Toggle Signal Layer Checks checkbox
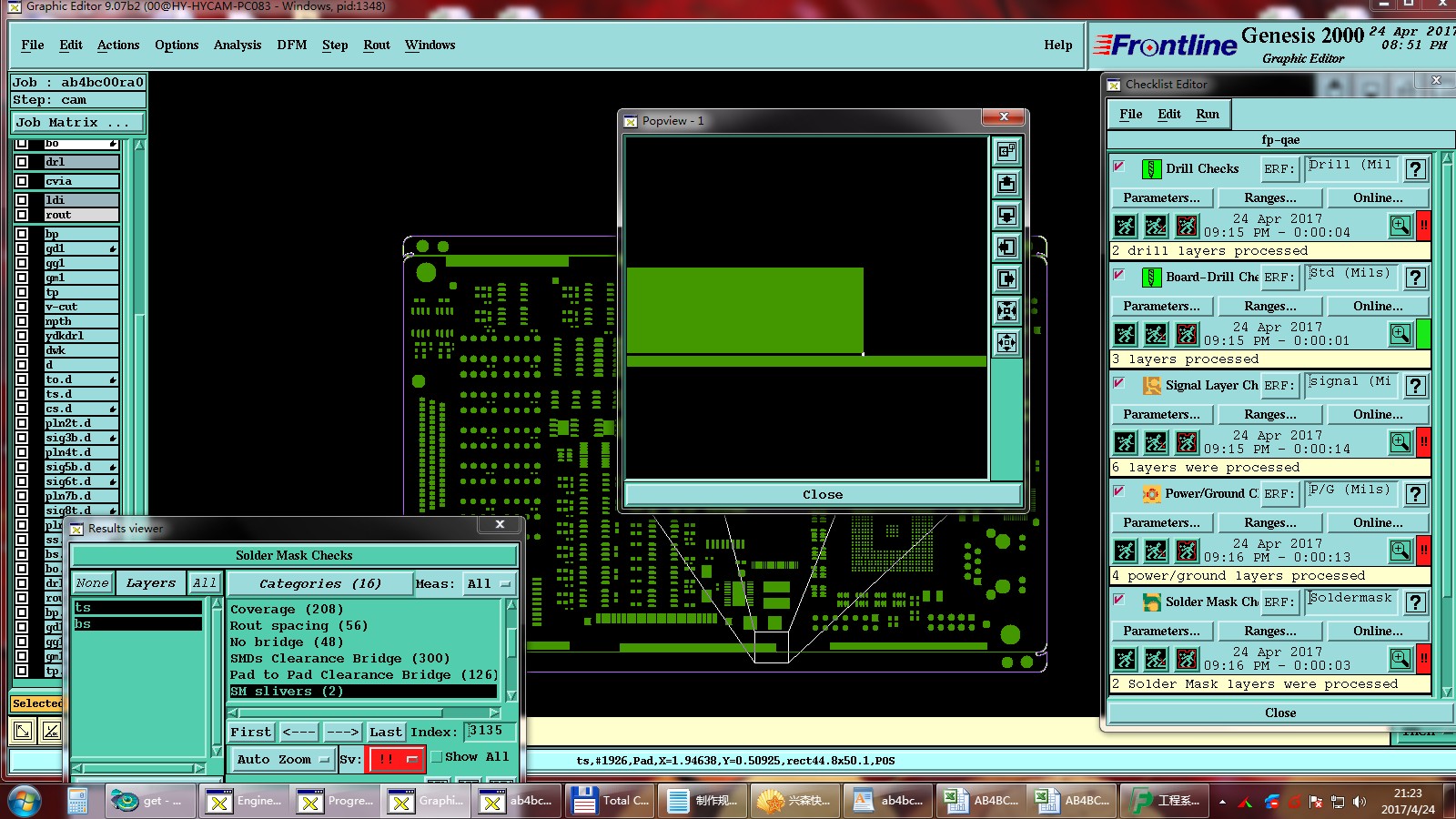The height and width of the screenshot is (819, 1456). point(1118,383)
